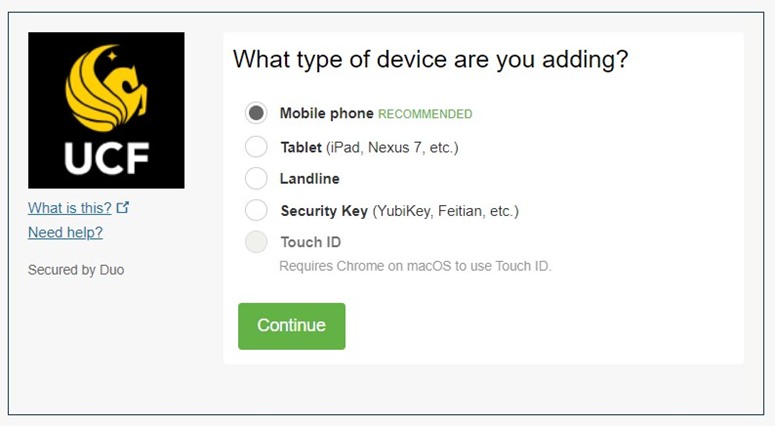Click the What type of device heading
The image size is (775, 426).
tap(431, 59)
